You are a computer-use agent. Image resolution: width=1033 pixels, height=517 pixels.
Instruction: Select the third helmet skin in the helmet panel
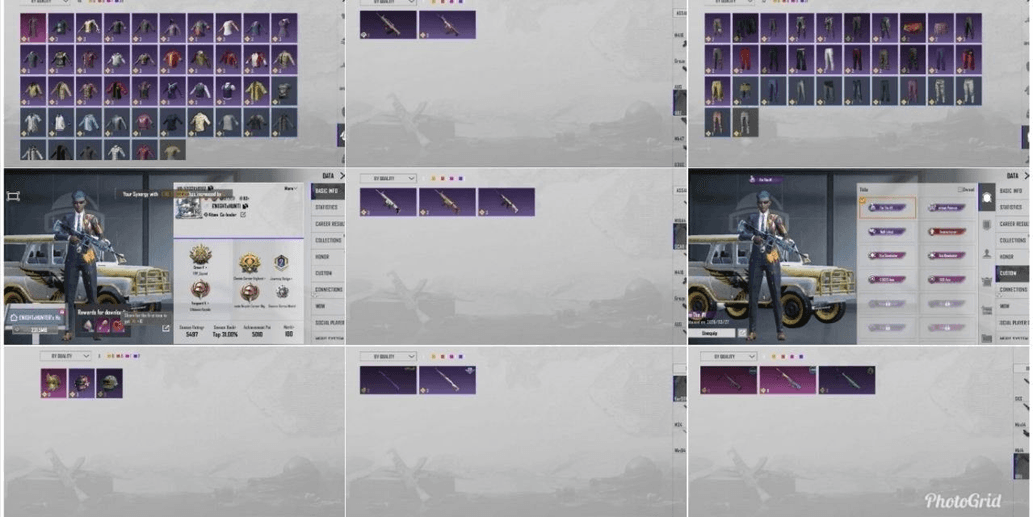109,383
